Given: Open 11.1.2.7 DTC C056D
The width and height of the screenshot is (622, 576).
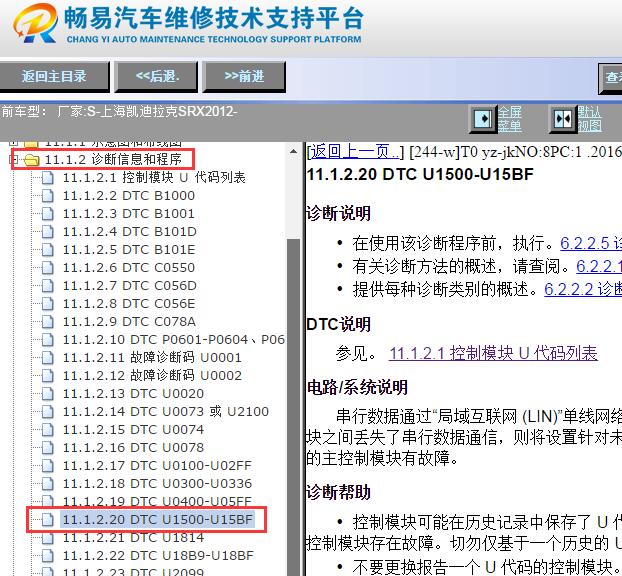Looking at the screenshot, I should (129, 286).
